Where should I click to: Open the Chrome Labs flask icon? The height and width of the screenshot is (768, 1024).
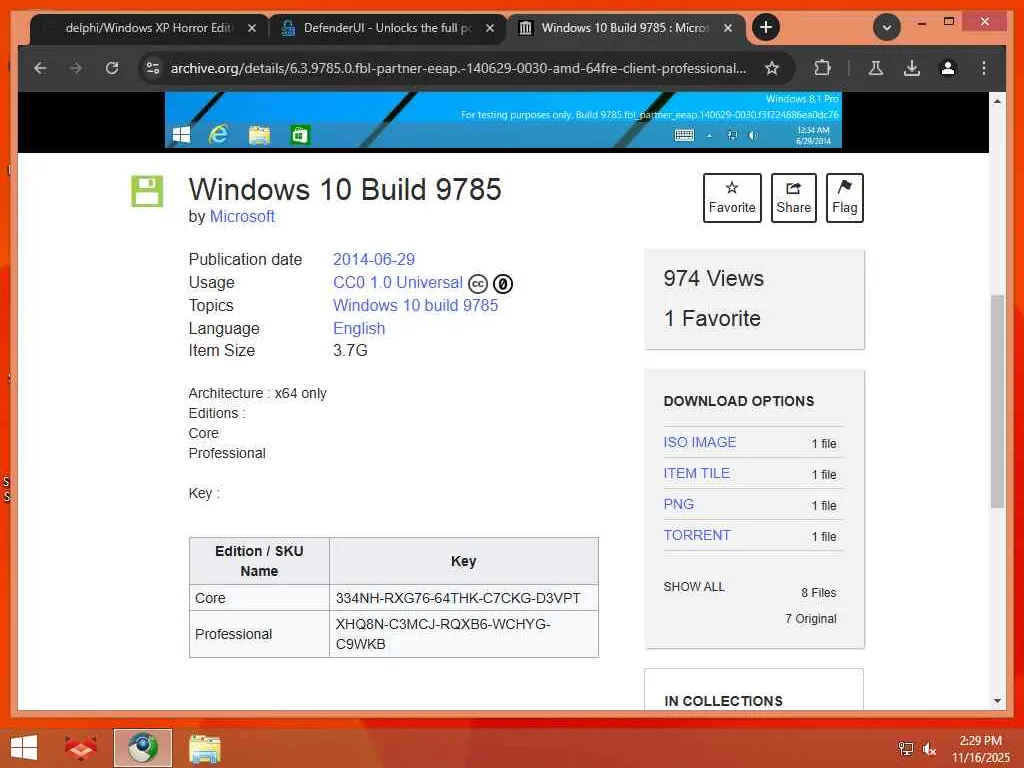(876, 68)
